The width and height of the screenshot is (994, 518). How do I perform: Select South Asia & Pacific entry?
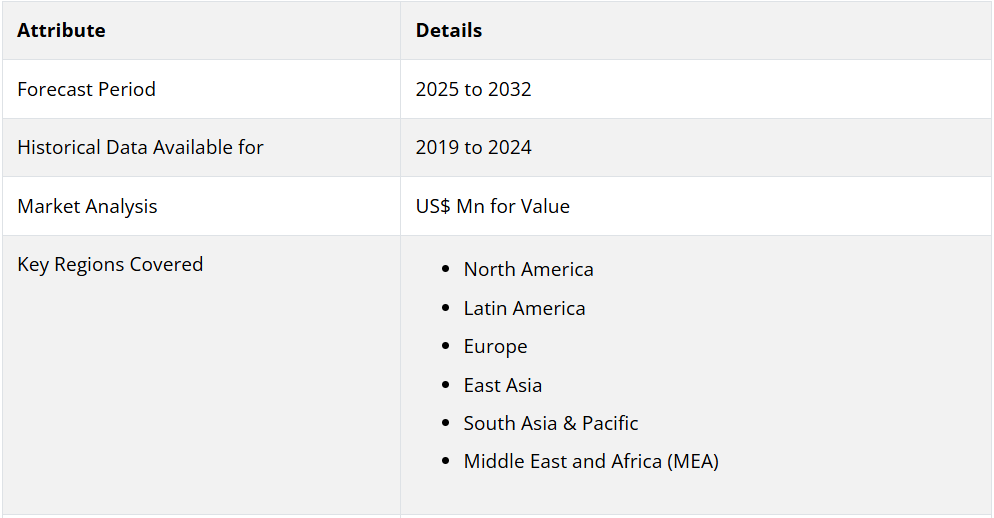coord(551,424)
